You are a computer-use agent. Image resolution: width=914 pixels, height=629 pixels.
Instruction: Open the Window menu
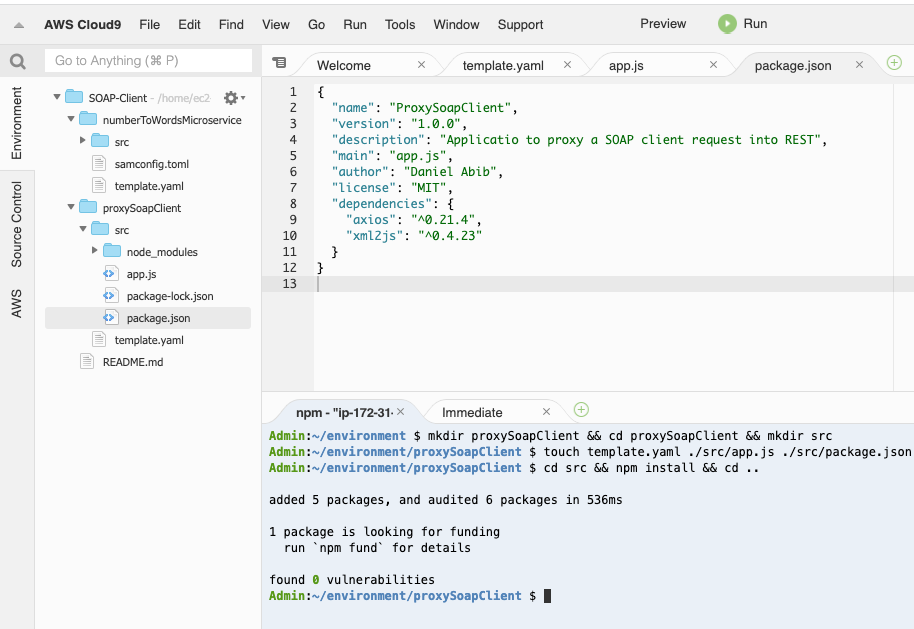[456, 24]
